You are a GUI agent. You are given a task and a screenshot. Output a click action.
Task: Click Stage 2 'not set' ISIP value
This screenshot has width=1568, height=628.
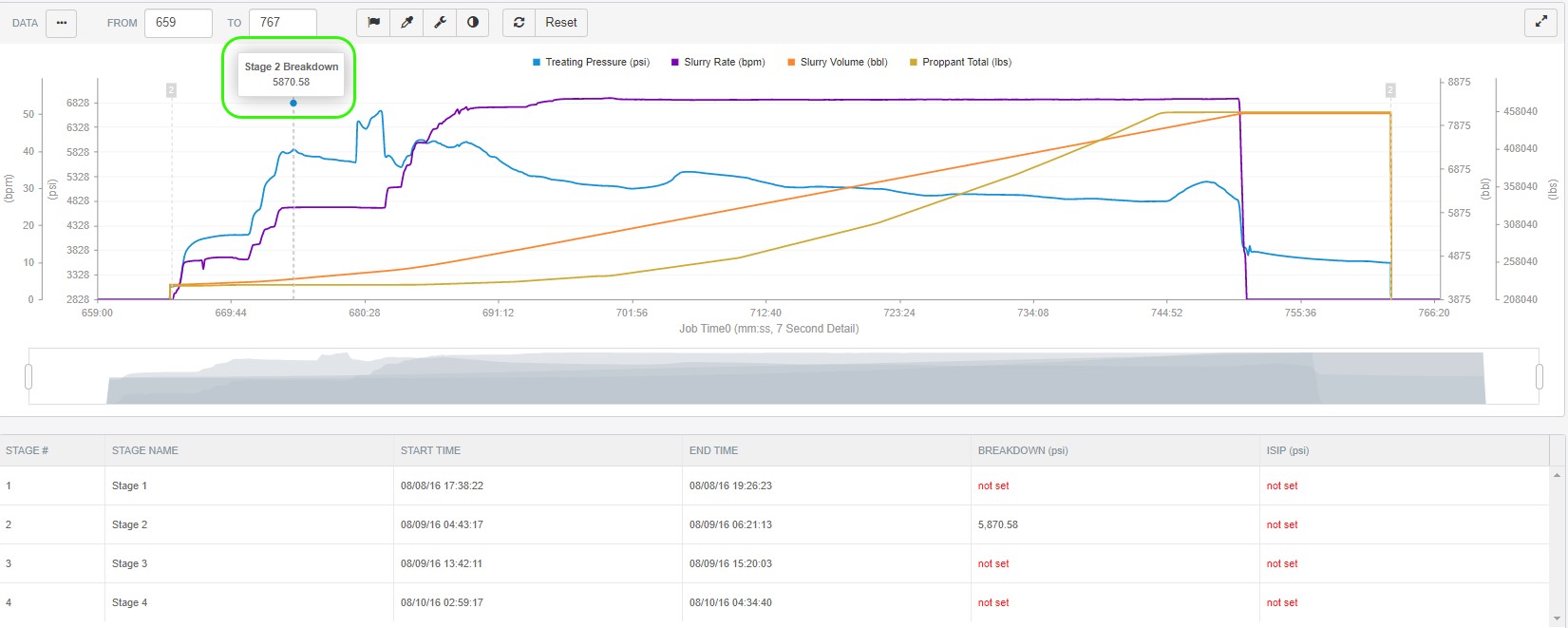(x=1282, y=524)
